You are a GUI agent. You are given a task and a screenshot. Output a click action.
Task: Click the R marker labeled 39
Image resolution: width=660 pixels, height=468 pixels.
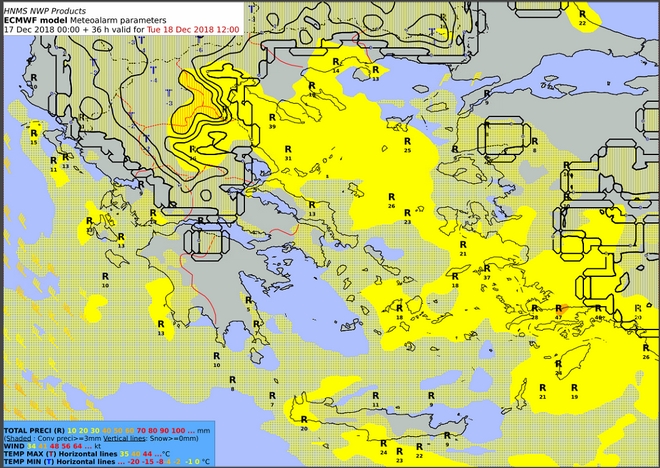click(x=272, y=119)
